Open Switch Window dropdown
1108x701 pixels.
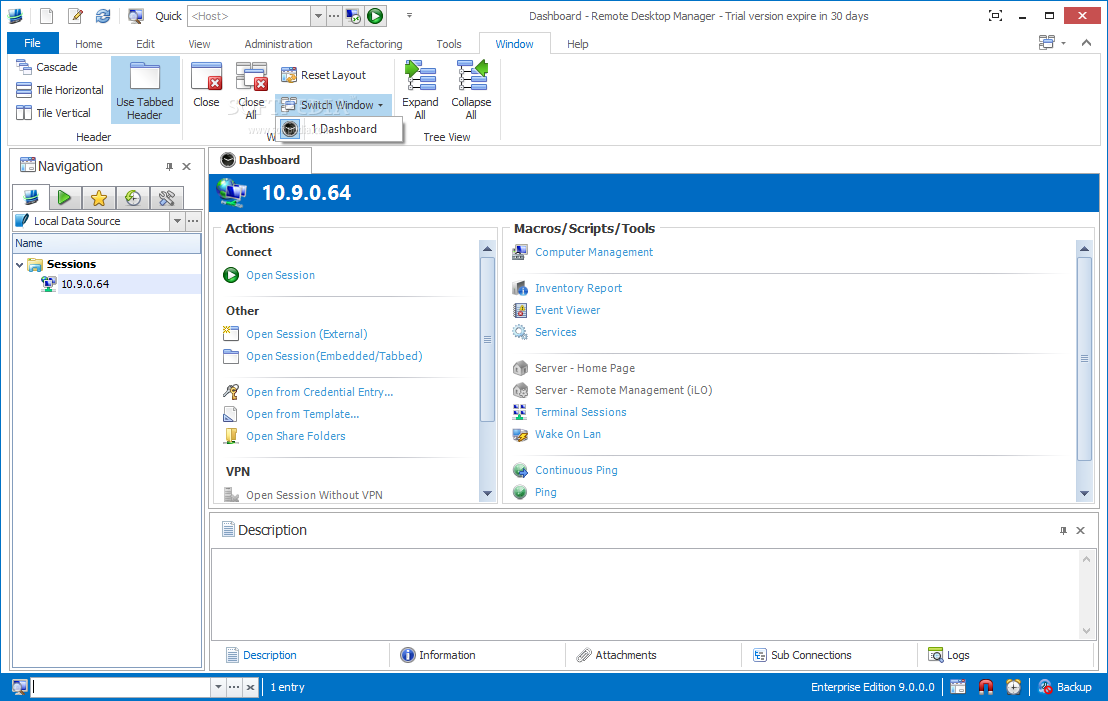[x=333, y=105]
